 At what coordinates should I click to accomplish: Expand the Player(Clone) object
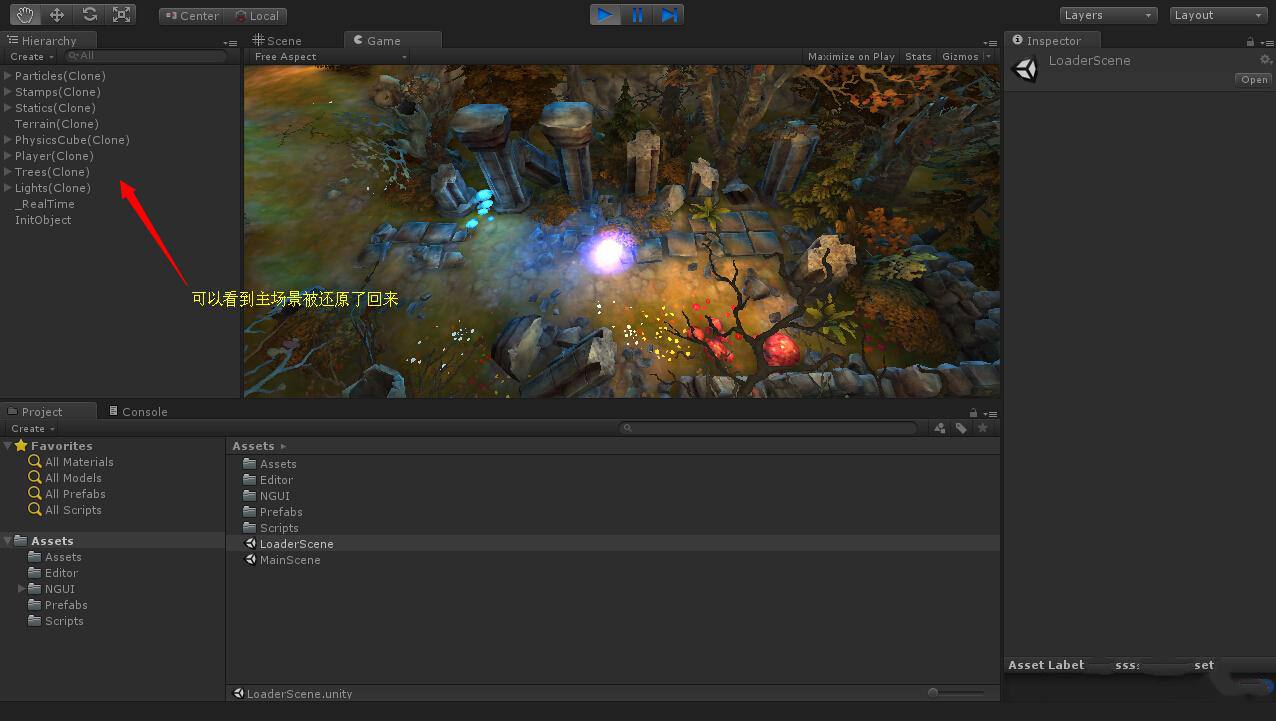pos(8,156)
